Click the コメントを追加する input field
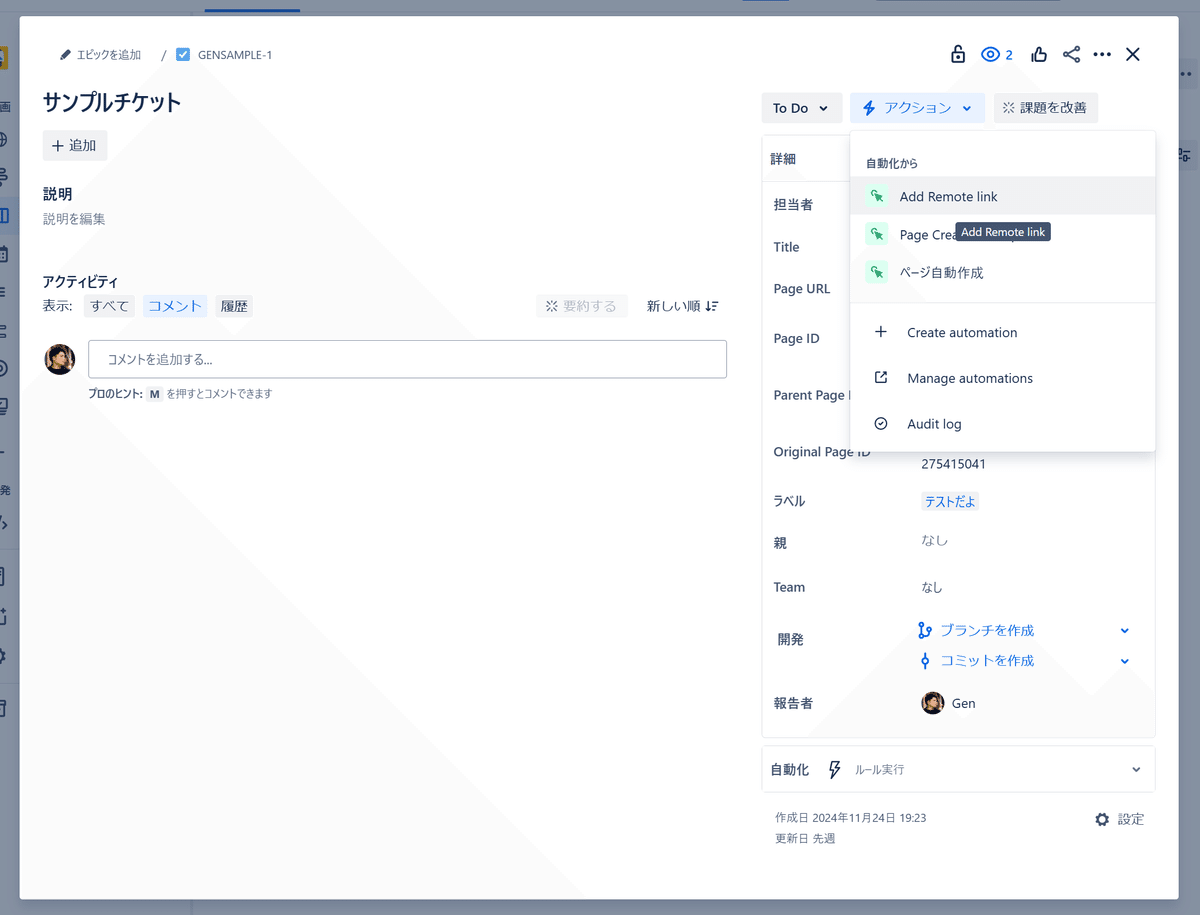This screenshot has height=915, width=1200. pyautogui.click(x=407, y=359)
